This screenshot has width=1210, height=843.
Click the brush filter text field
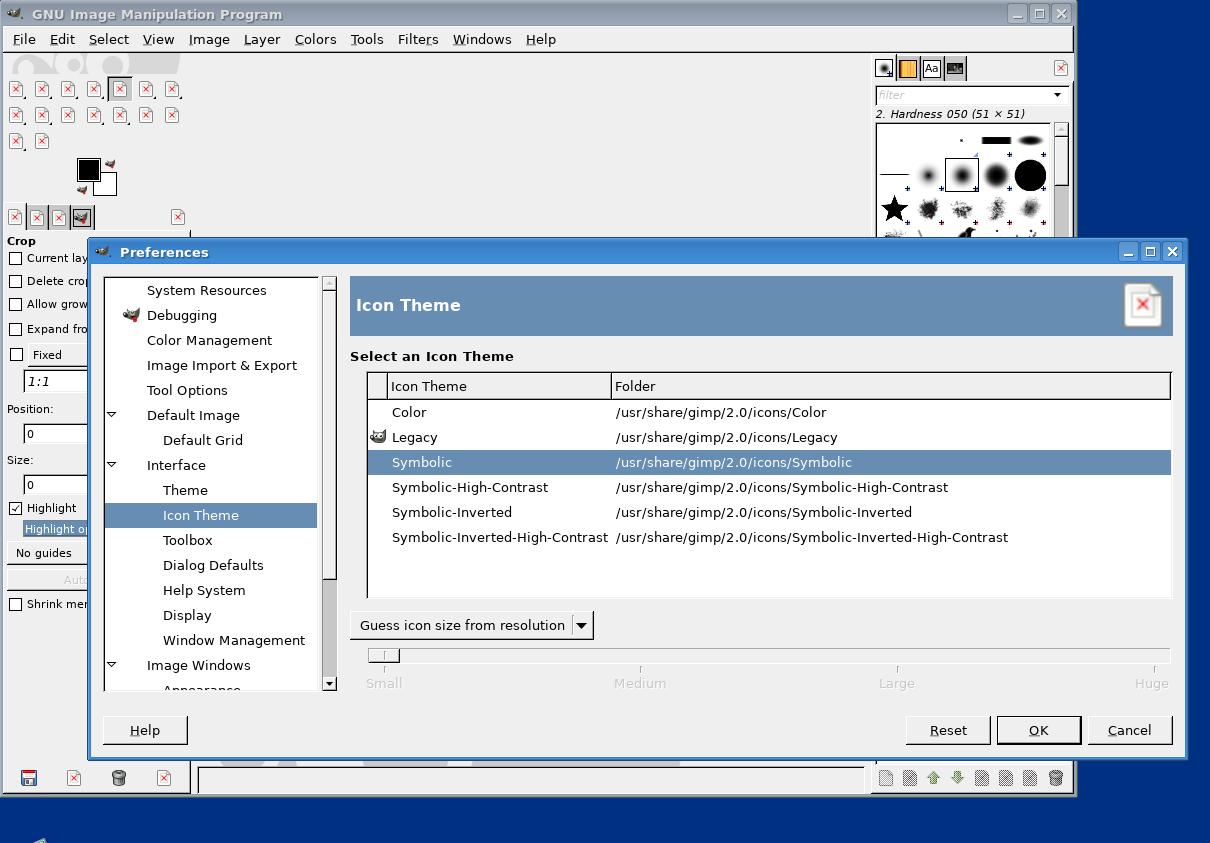[961, 95]
